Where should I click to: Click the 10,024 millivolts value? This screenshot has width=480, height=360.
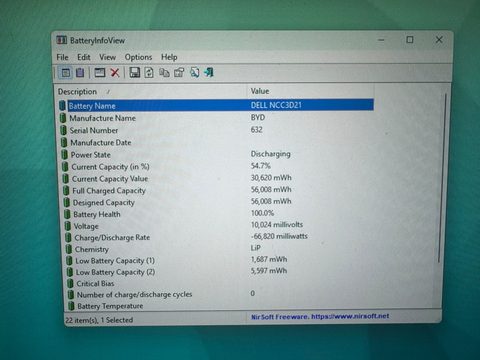tap(277, 224)
